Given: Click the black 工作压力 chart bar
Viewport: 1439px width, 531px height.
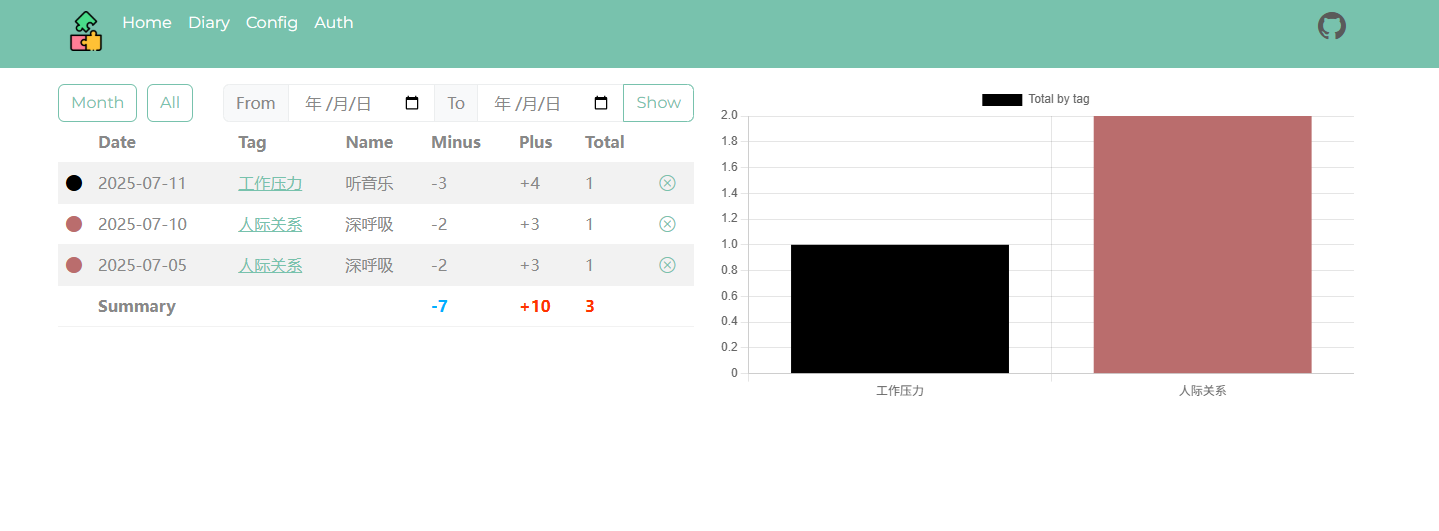Looking at the screenshot, I should coord(900,309).
